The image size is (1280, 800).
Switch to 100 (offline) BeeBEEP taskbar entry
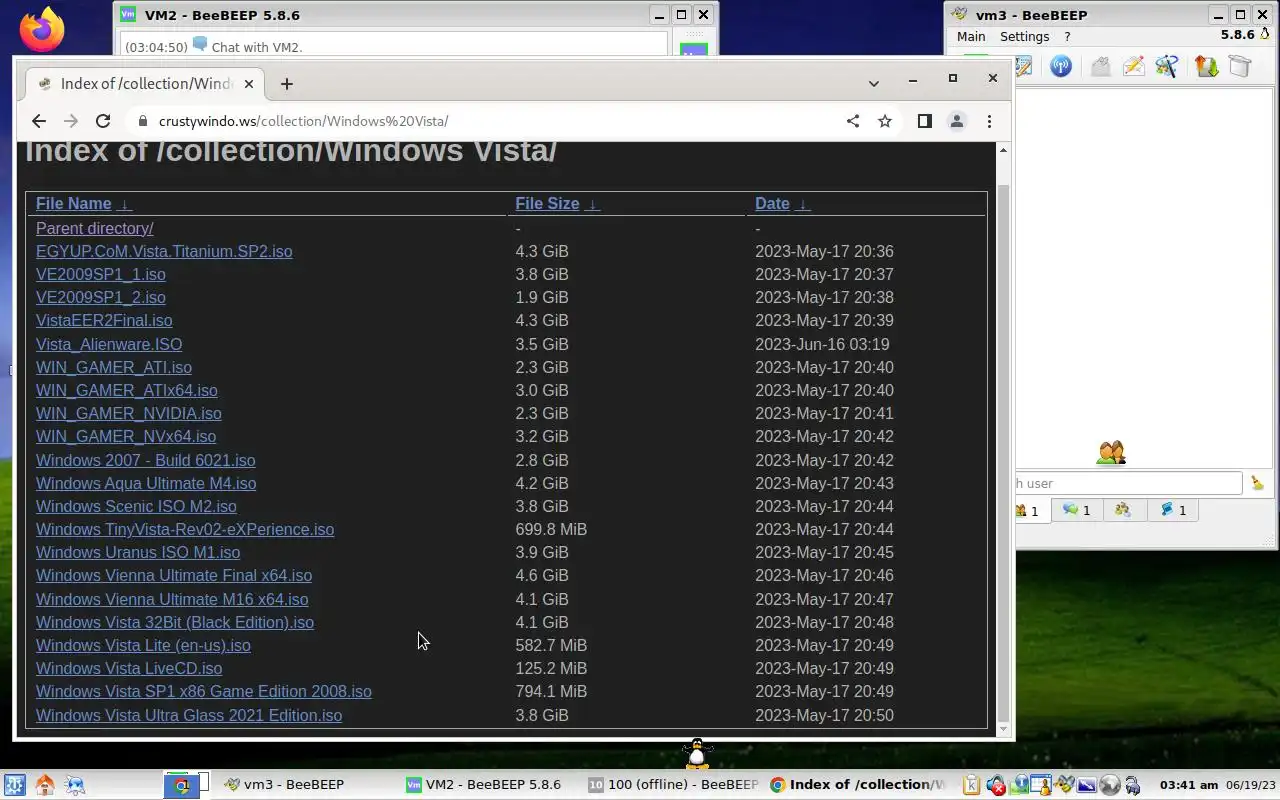tap(673, 785)
